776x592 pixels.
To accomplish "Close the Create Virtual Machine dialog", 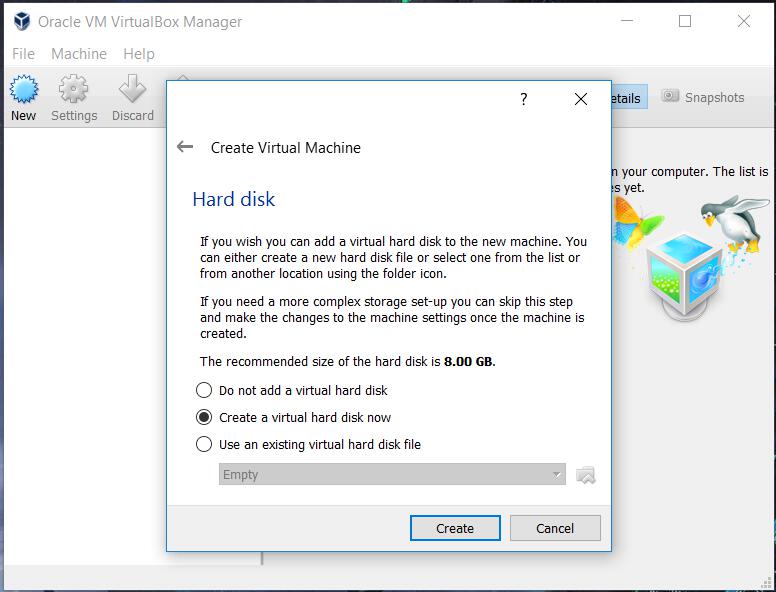I will click(581, 99).
